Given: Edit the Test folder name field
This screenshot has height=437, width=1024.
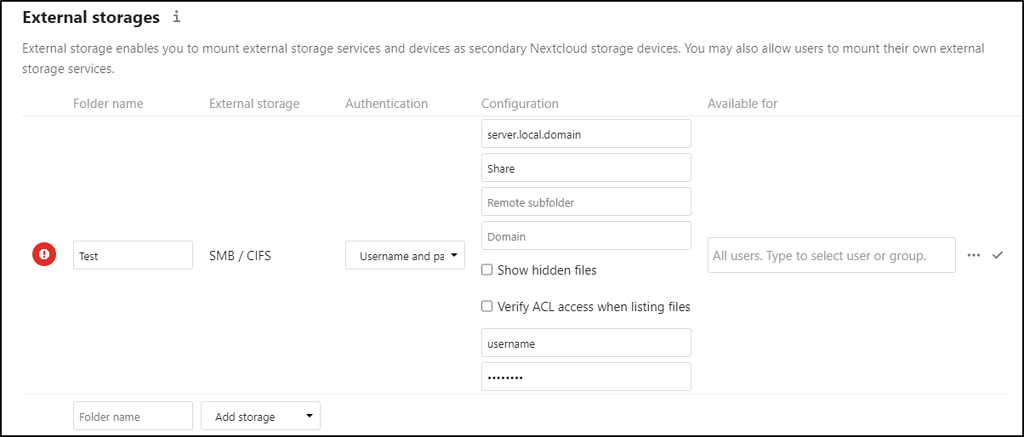Looking at the screenshot, I should [x=133, y=255].
